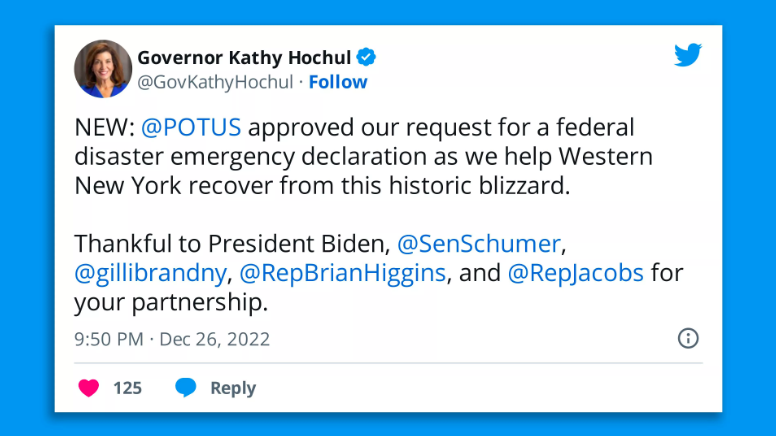This screenshot has width=776, height=436.
Task: Select the @RepJacobs mention
Action: [575, 273]
